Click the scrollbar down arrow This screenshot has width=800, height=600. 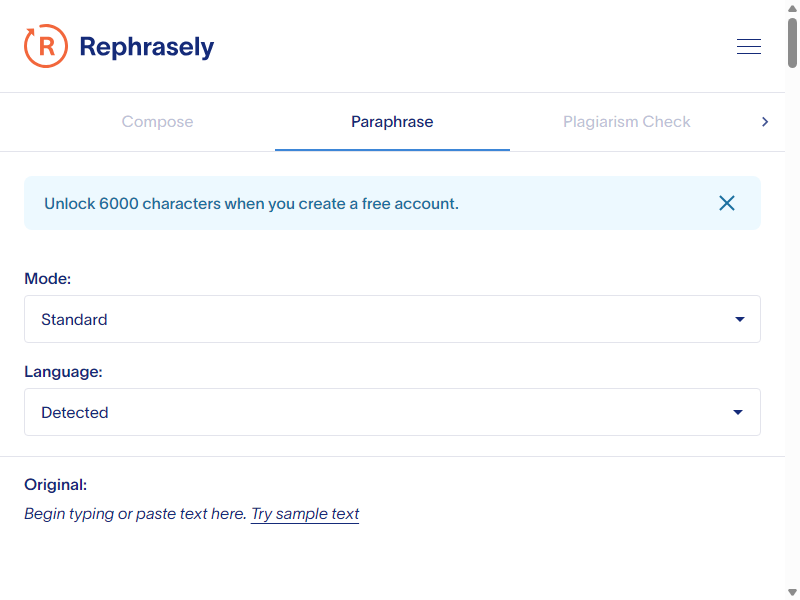click(792, 592)
